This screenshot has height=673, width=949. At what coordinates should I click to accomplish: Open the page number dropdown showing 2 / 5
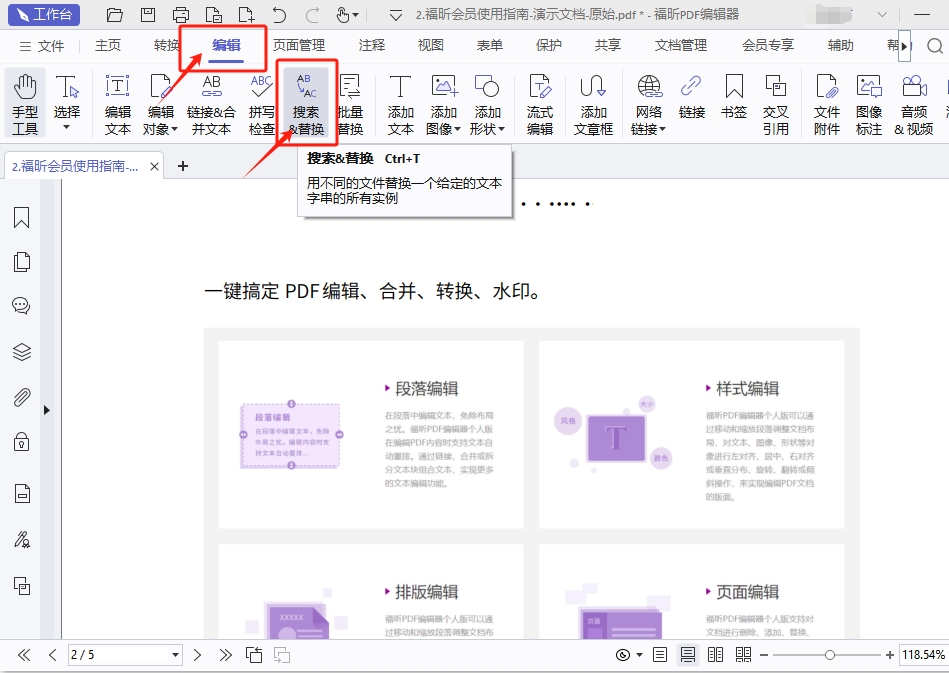point(176,655)
